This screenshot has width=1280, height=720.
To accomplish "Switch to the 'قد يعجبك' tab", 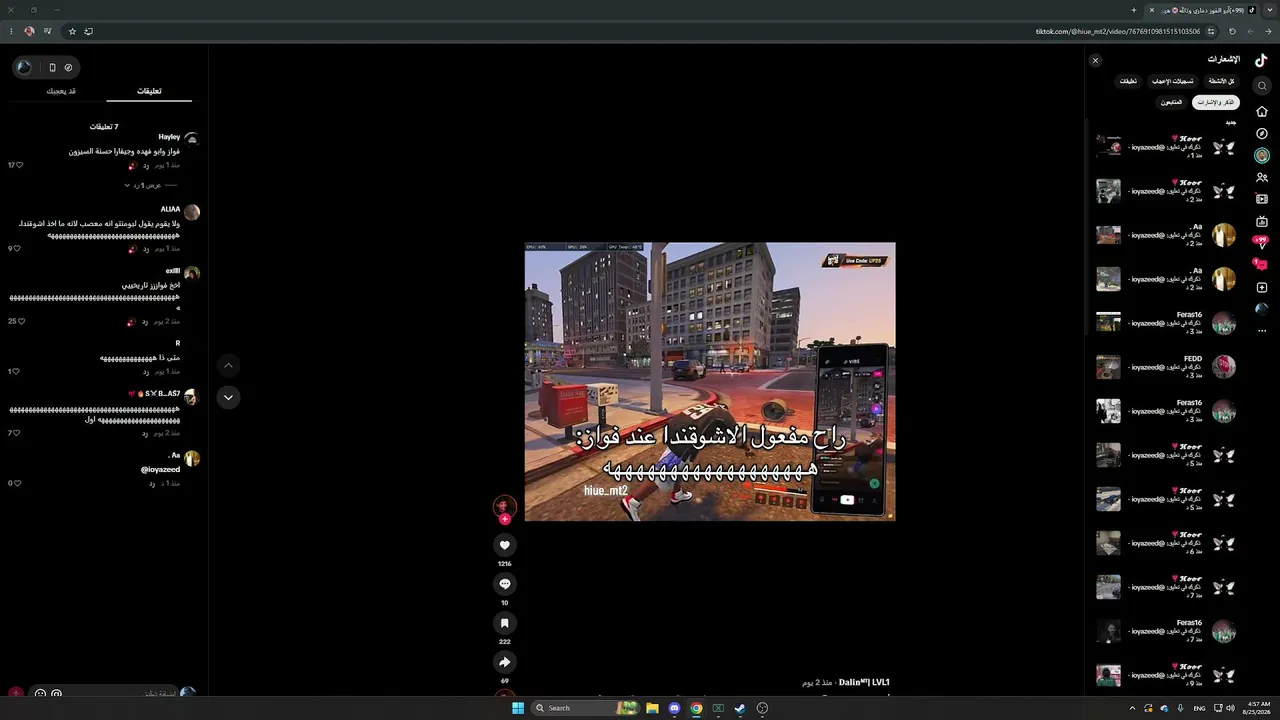I will [x=61, y=91].
